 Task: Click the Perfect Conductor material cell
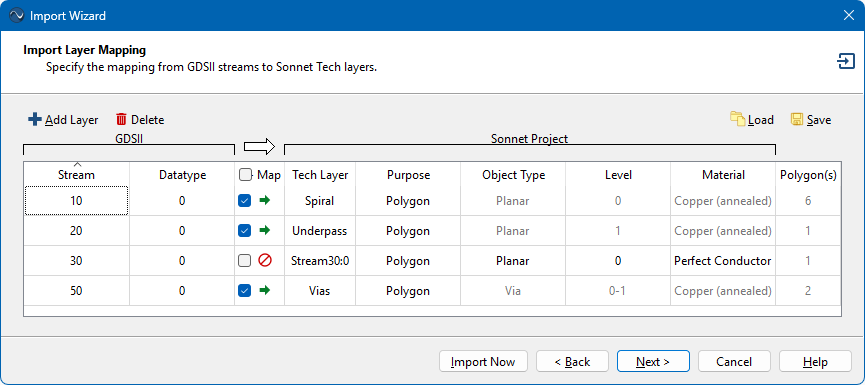[x=723, y=261]
